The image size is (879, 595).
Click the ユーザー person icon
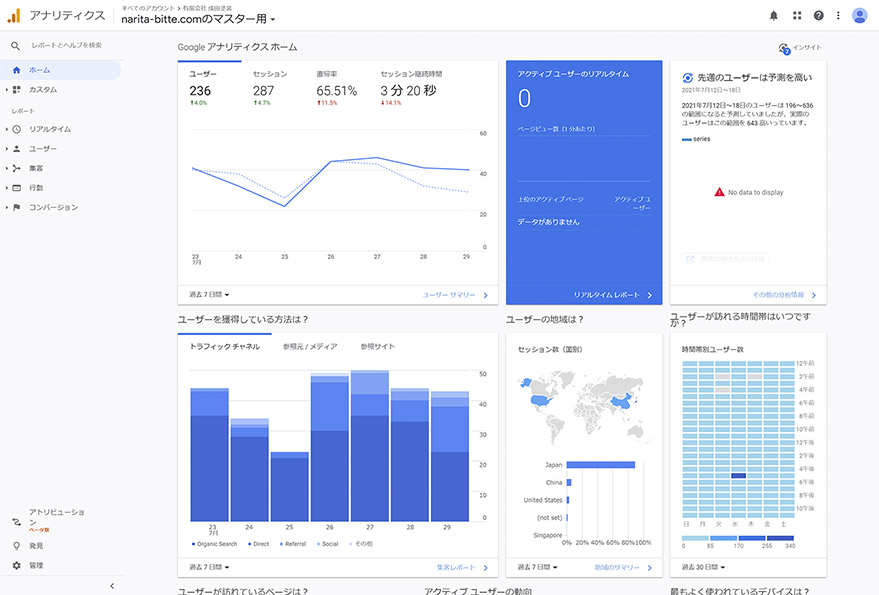point(16,149)
